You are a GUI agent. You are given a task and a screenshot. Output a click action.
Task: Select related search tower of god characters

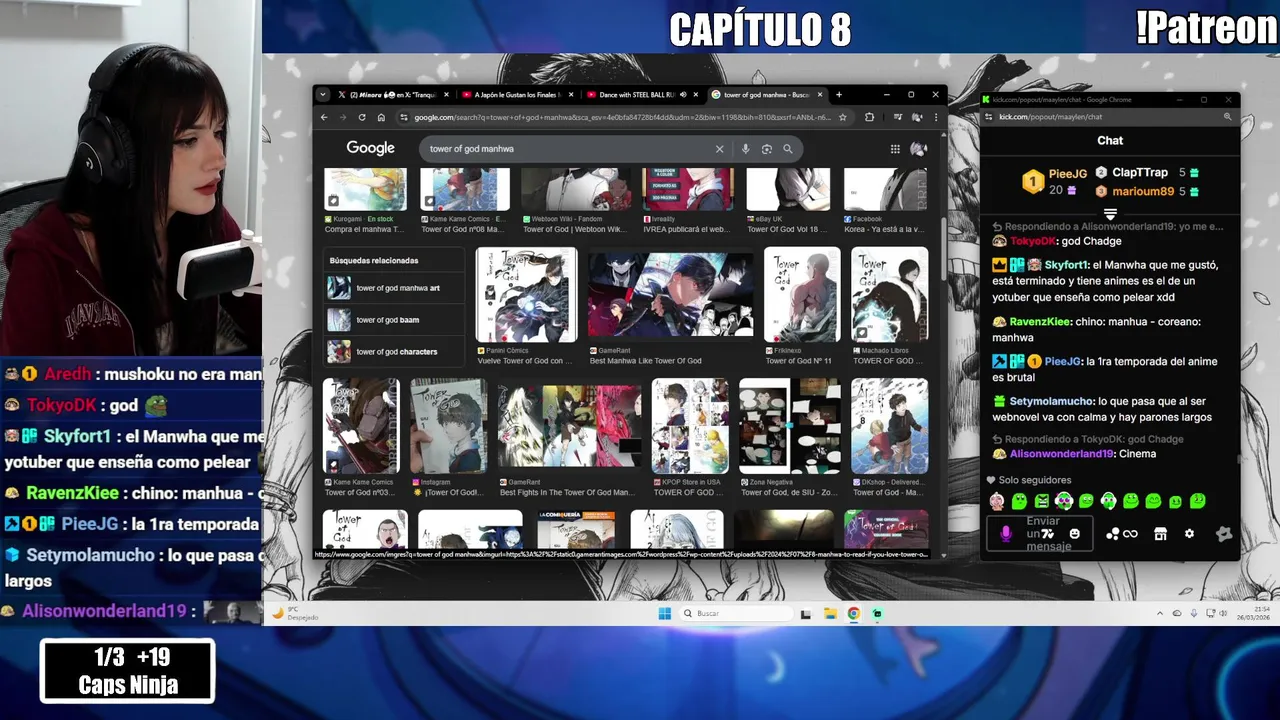tap(394, 352)
